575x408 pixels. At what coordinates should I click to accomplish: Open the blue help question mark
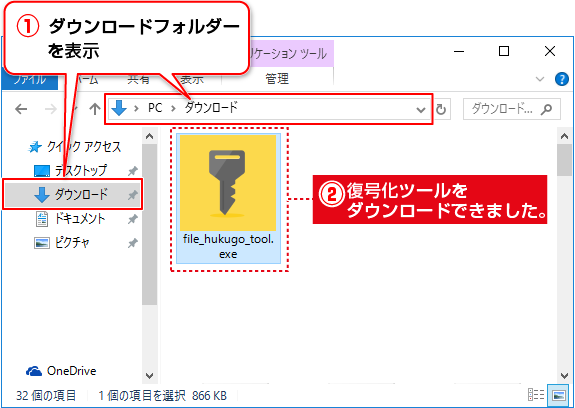point(562,79)
